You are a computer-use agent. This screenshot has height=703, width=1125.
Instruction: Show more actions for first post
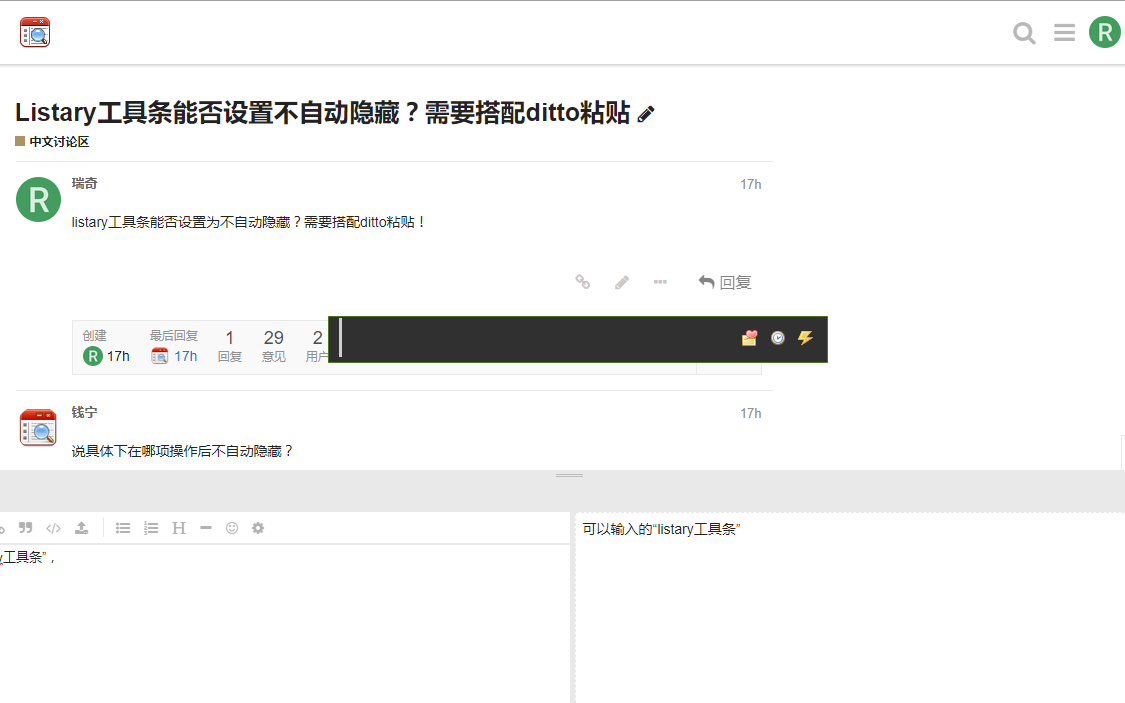click(660, 282)
